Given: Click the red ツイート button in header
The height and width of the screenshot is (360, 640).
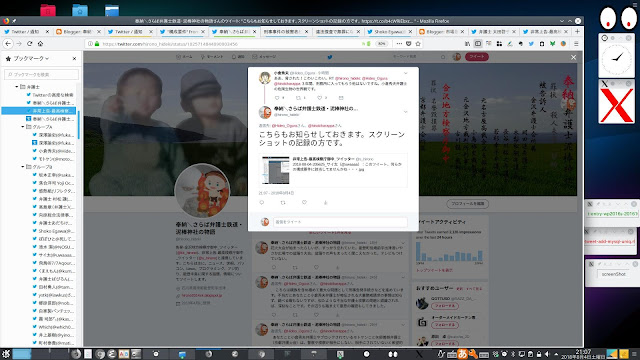Looking at the screenshot, I should point(477,57).
